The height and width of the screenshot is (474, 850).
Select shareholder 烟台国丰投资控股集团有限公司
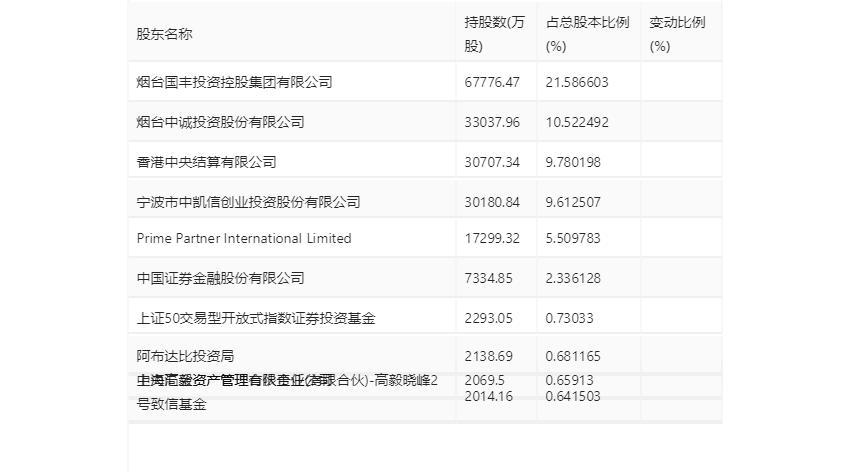coord(234,82)
